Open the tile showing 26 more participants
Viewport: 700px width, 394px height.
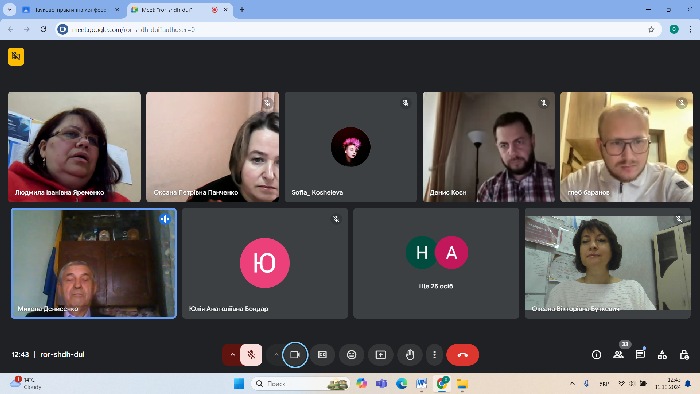(x=436, y=263)
